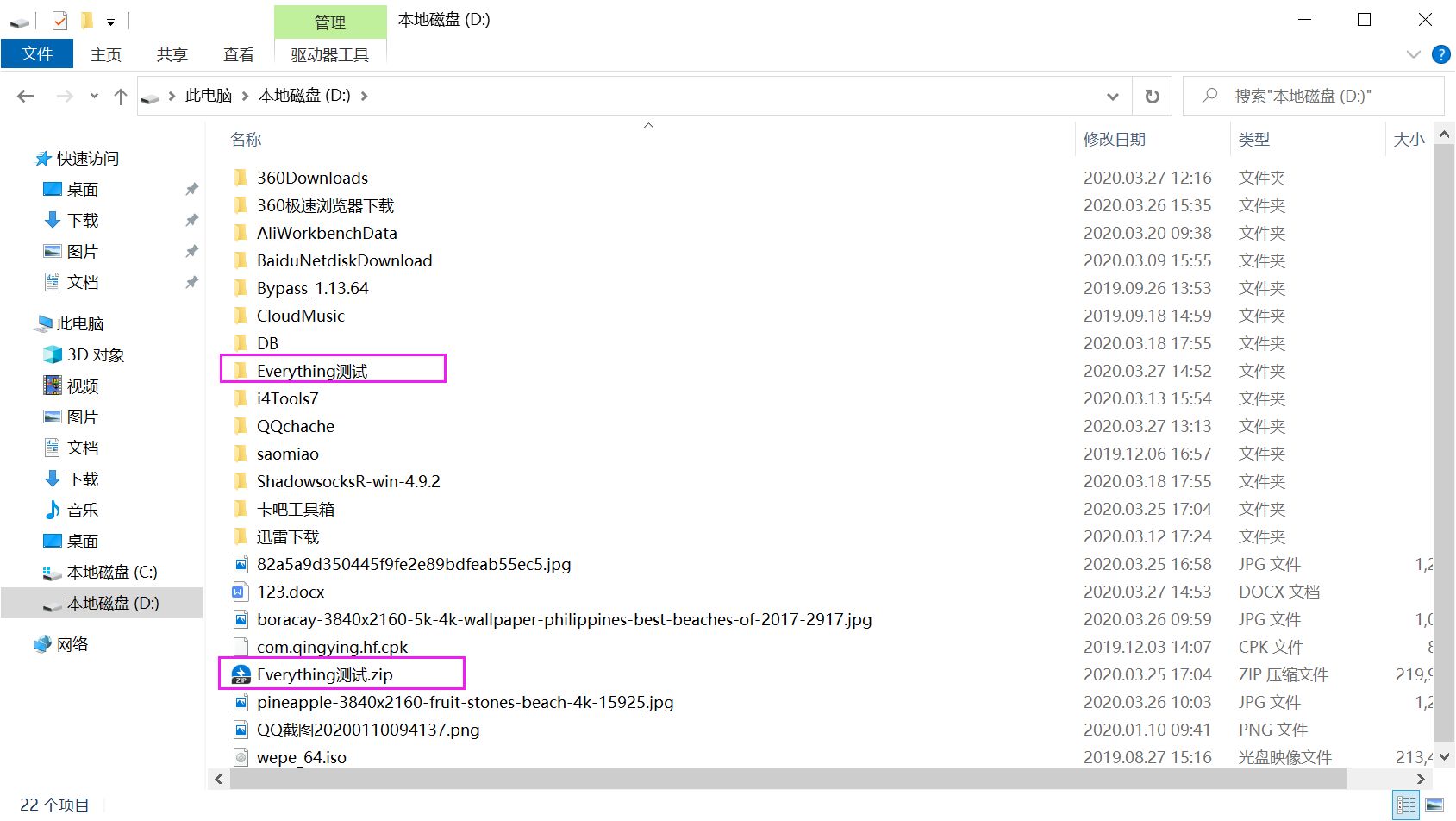Refresh the current folder view
Screen dimensions: 1456x821
(1152, 97)
